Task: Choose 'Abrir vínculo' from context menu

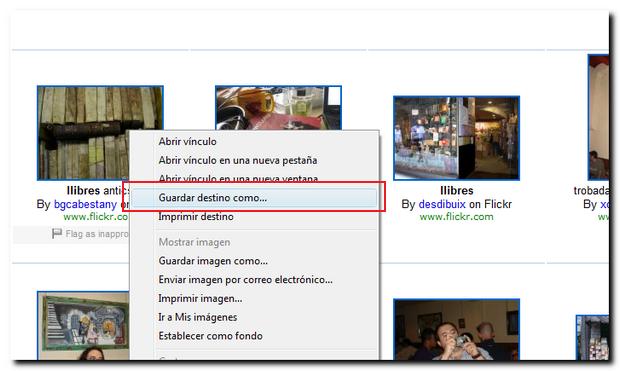Action: click(x=187, y=142)
